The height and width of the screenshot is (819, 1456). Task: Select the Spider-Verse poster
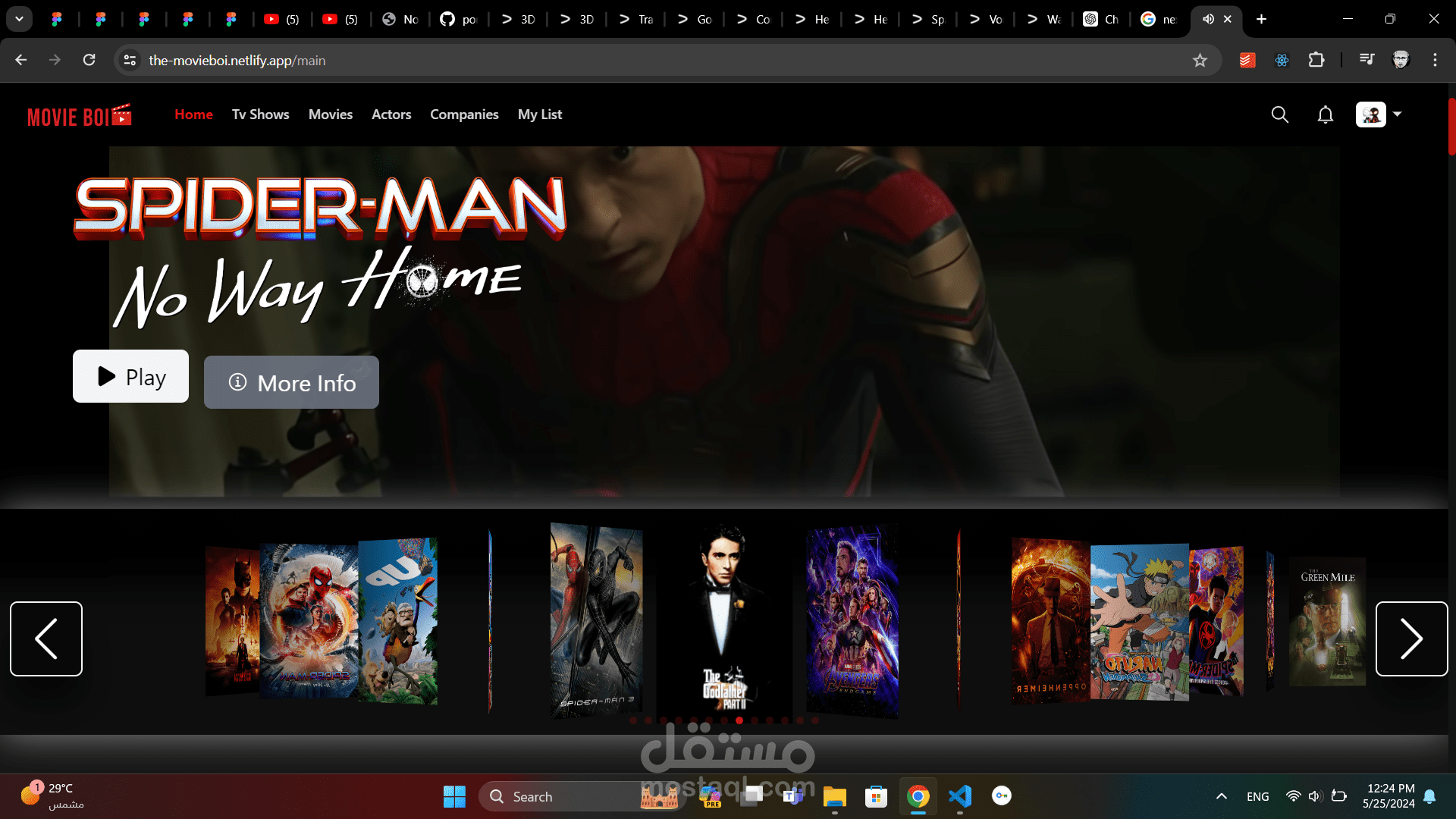(x=1216, y=622)
